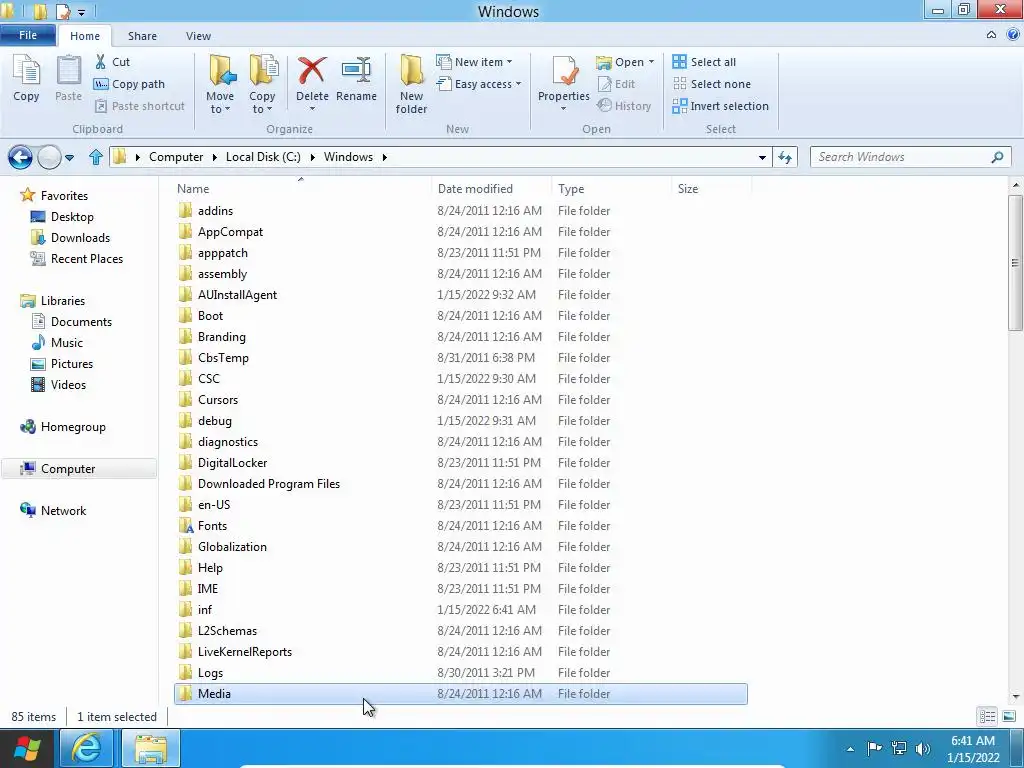Sort by the Date modified column header
The width and height of the screenshot is (1024, 768).
(x=491, y=189)
